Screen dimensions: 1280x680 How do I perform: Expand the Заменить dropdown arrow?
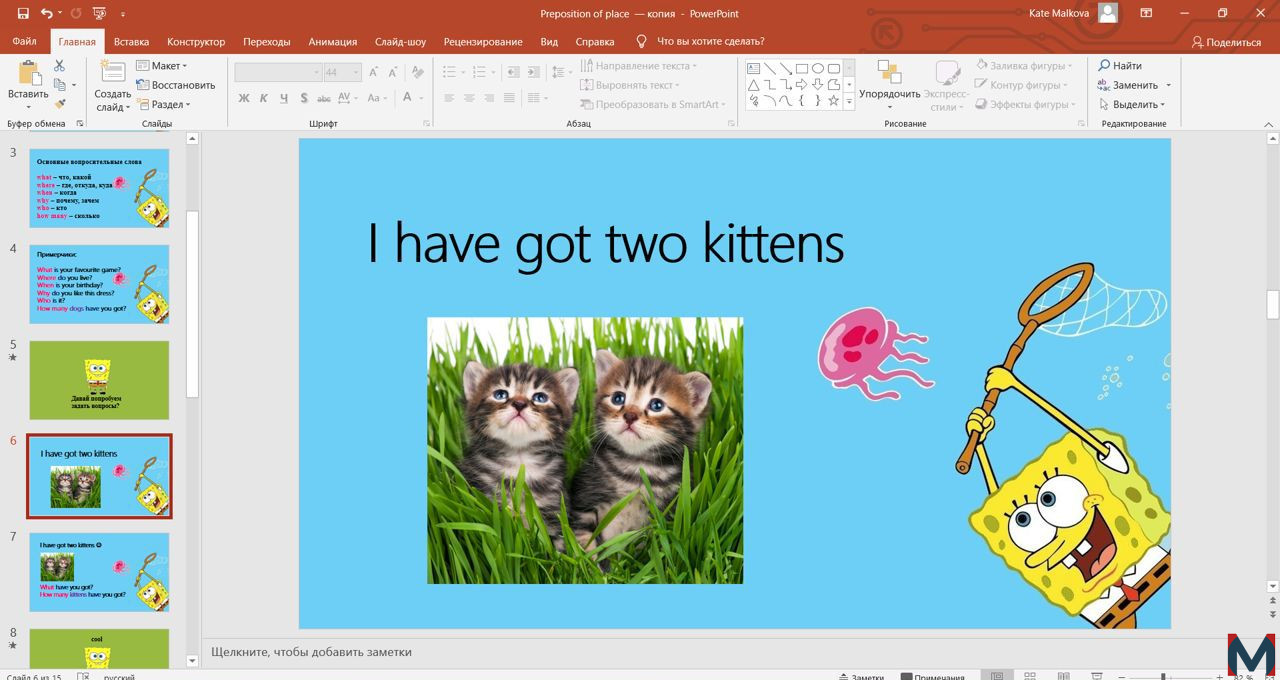[1167, 85]
